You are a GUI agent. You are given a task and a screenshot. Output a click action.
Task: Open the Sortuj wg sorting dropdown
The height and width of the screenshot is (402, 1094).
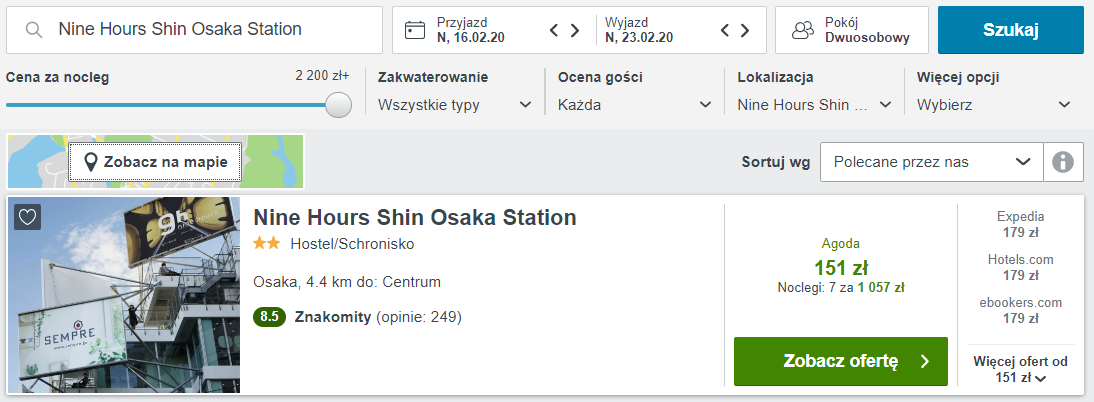(930, 162)
